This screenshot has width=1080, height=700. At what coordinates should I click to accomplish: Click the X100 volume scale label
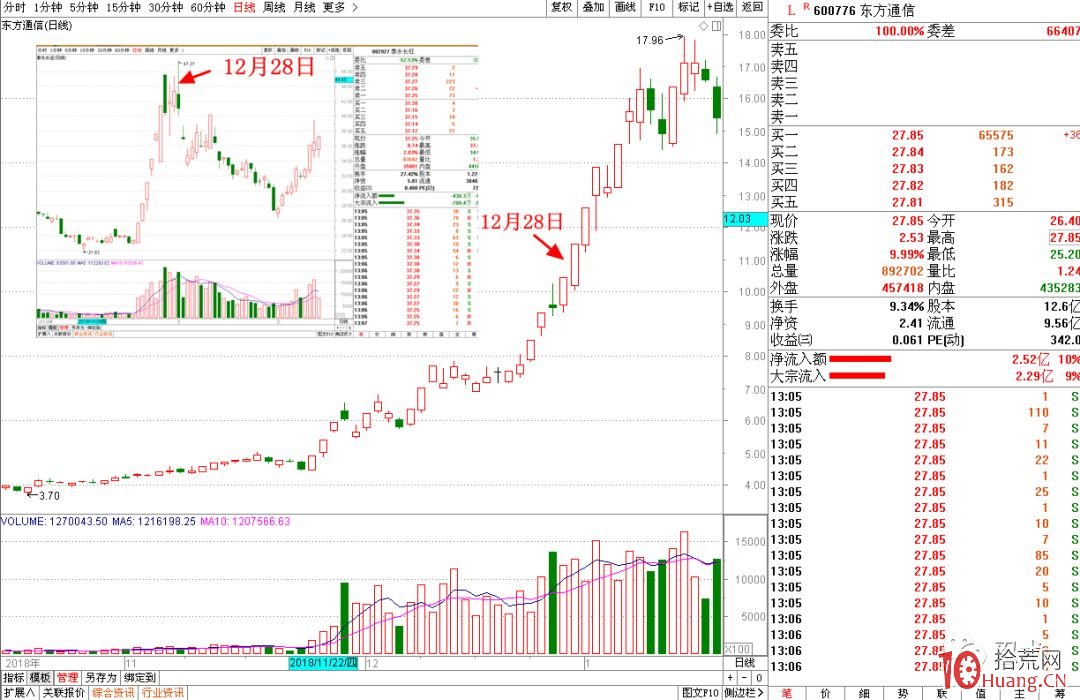[738, 649]
